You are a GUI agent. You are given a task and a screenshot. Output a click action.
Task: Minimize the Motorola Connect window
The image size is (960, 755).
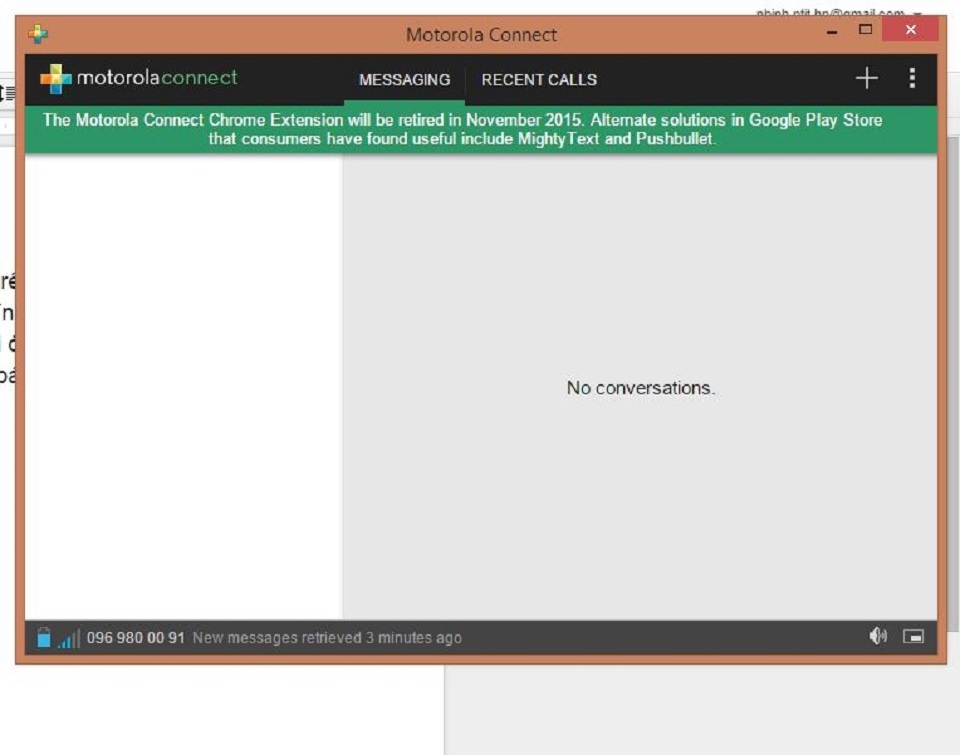[x=831, y=31]
